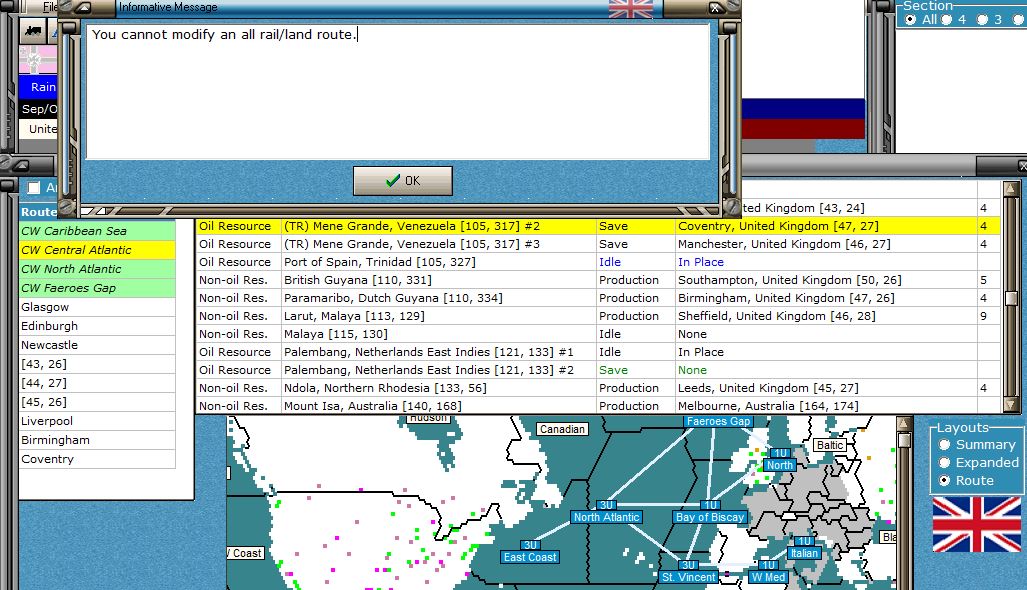Open the File menu
1027x590 pixels.
[x=50, y=7]
